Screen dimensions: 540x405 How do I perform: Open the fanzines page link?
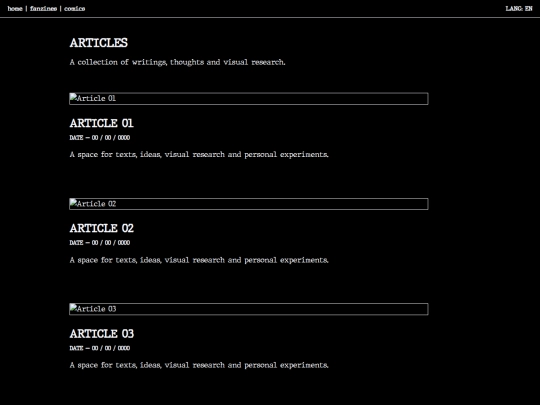[43, 9]
